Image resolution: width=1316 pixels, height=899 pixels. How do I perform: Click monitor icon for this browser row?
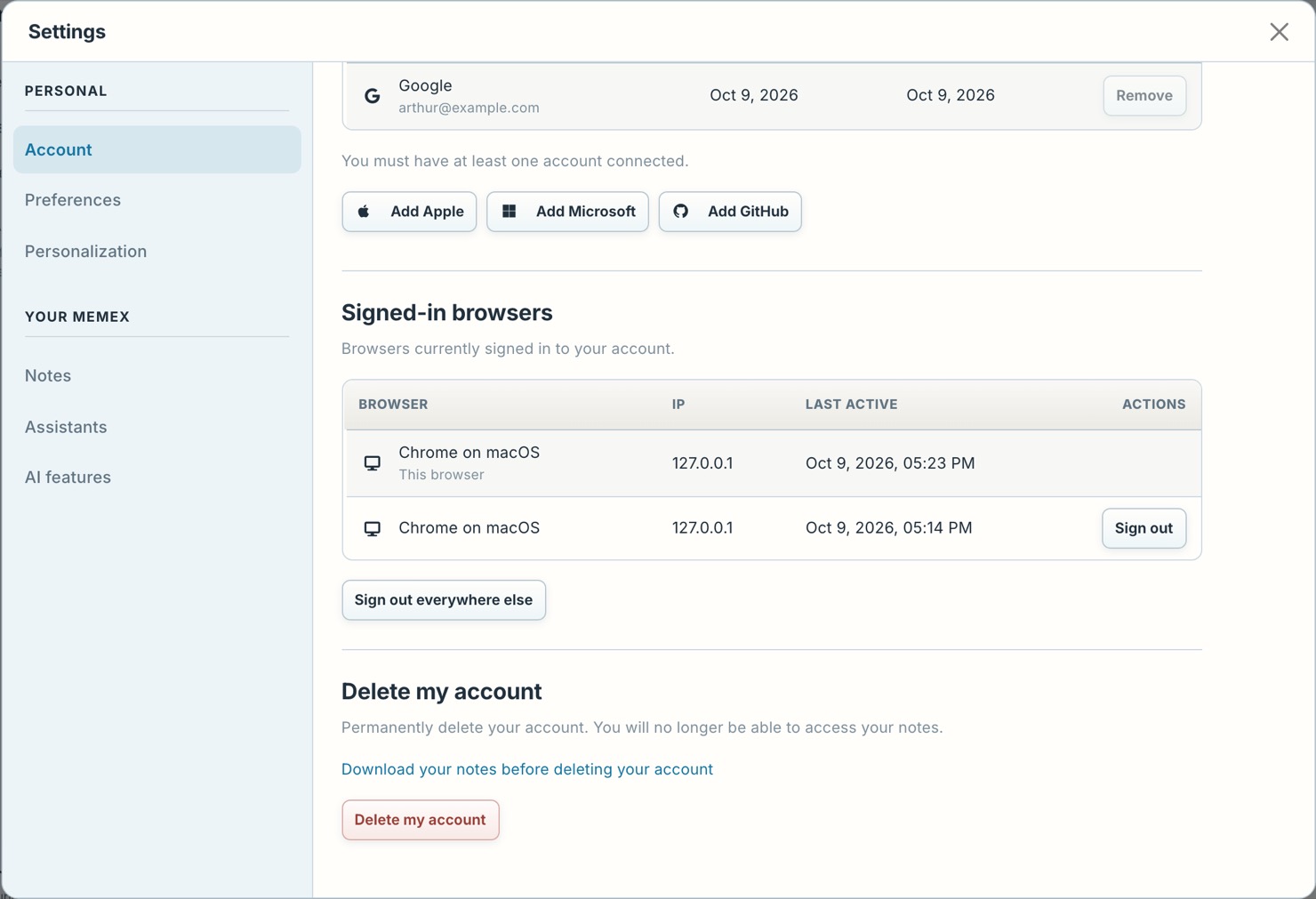click(373, 463)
